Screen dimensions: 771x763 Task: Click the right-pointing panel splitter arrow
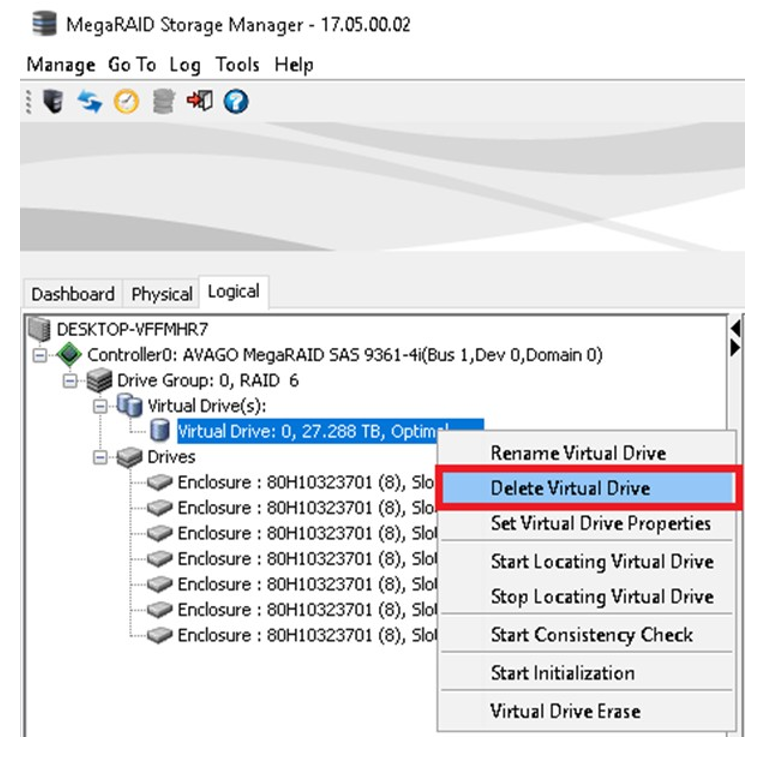(736, 348)
